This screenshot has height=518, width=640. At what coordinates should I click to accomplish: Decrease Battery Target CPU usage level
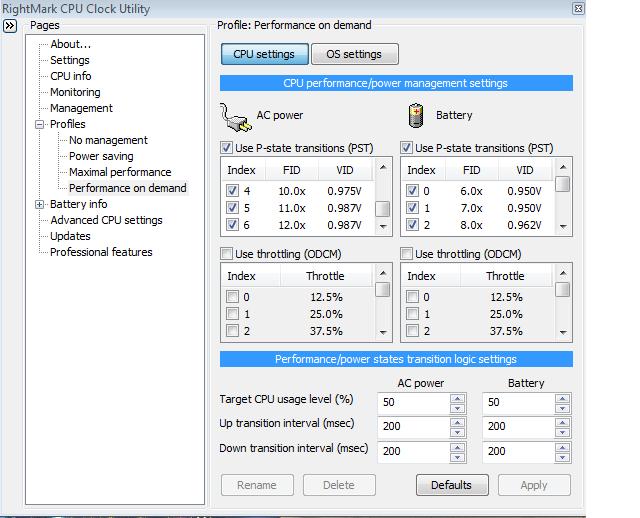click(x=562, y=408)
